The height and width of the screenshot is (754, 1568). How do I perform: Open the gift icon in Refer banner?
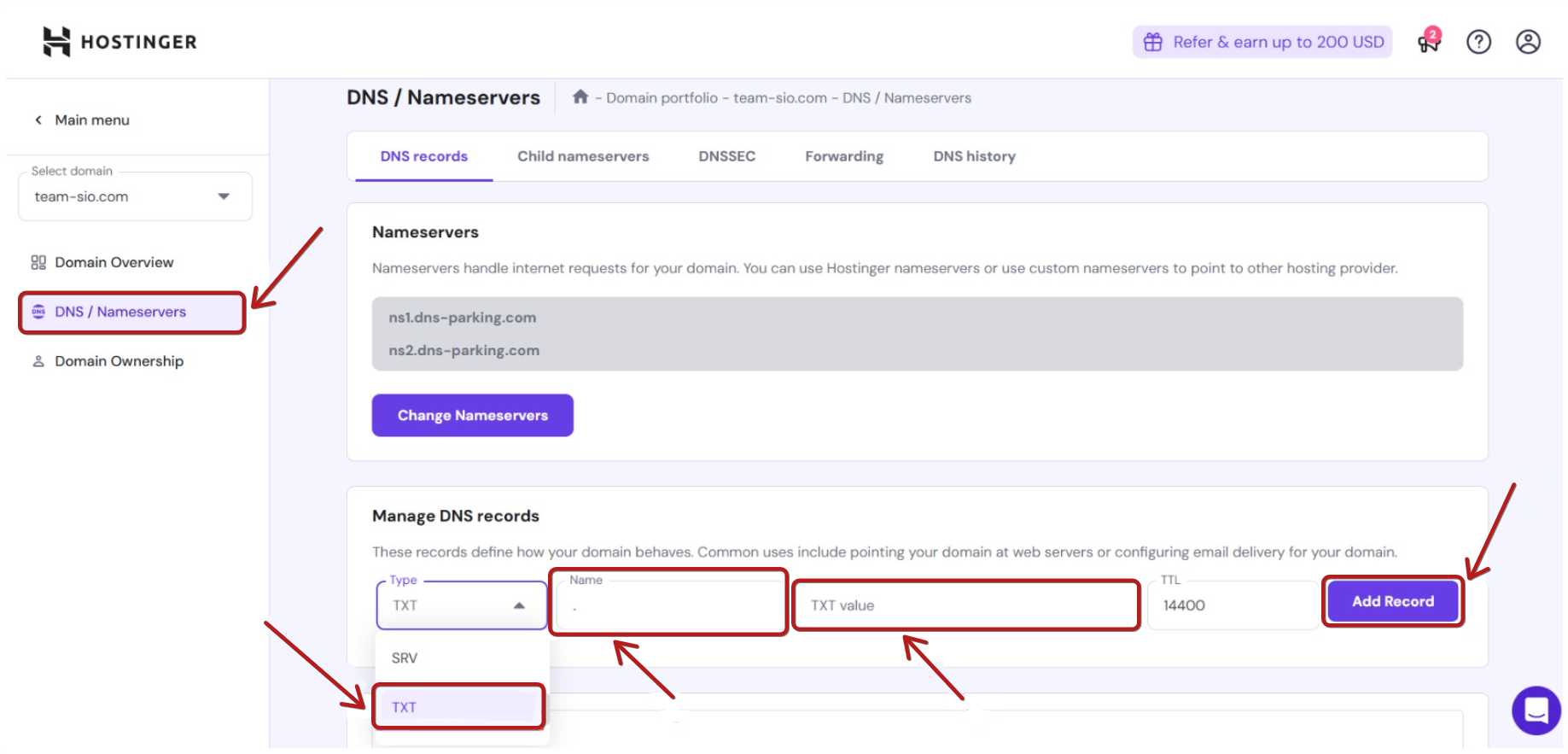[x=1152, y=42]
